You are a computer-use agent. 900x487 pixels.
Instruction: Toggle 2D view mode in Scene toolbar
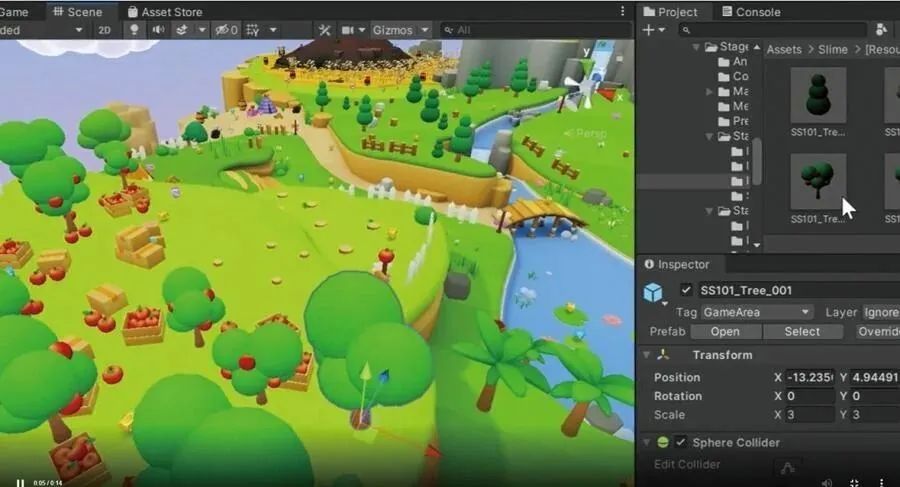tap(104, 30)
